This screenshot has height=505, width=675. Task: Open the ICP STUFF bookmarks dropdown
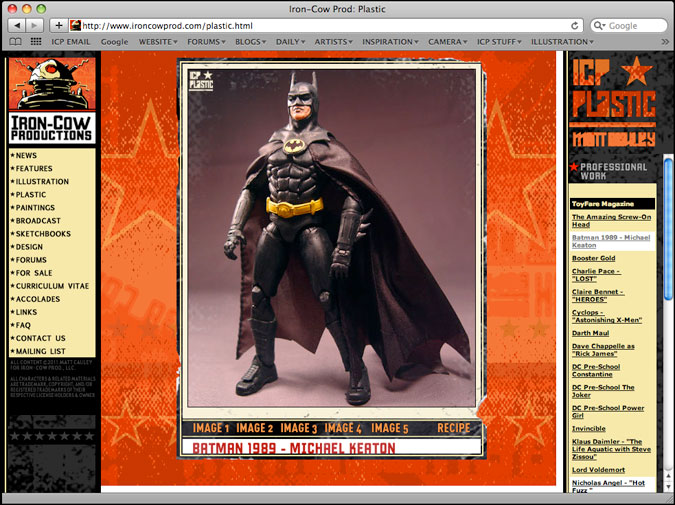(499, 42)
